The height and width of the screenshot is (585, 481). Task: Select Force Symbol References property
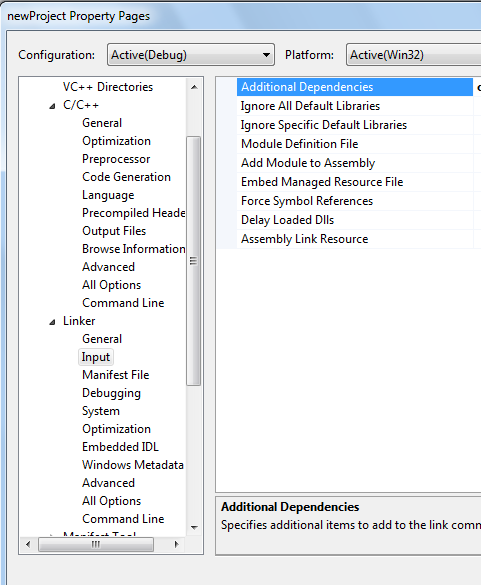[355, 201]
